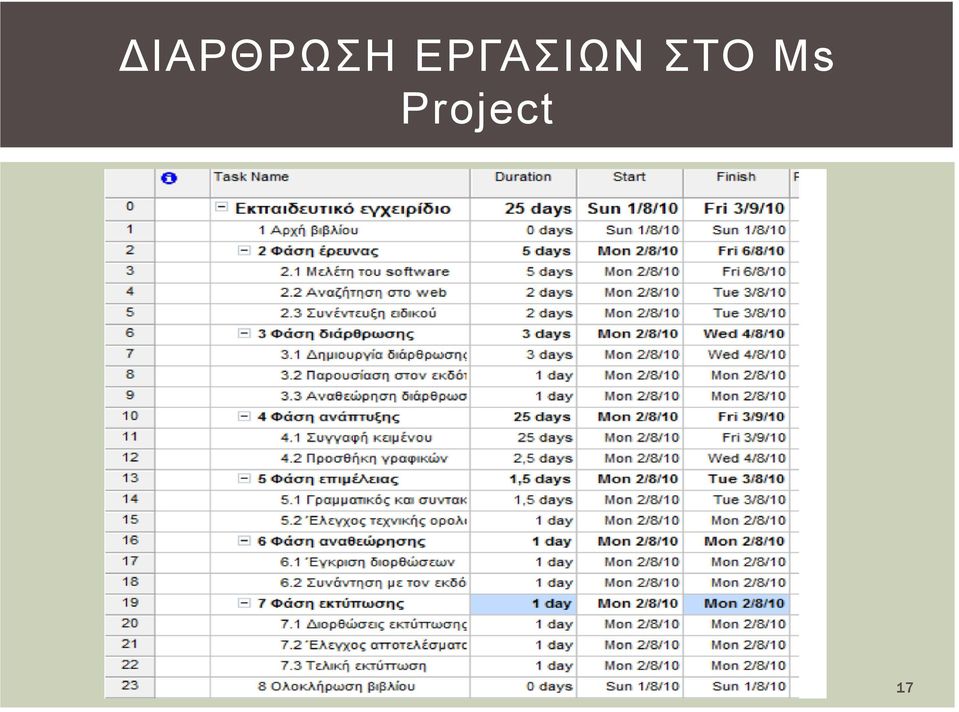The image size is (959, 712).
Task: Collapse the 5 Φάση επιμέλειας group
Action: click(x=244, y=478)
